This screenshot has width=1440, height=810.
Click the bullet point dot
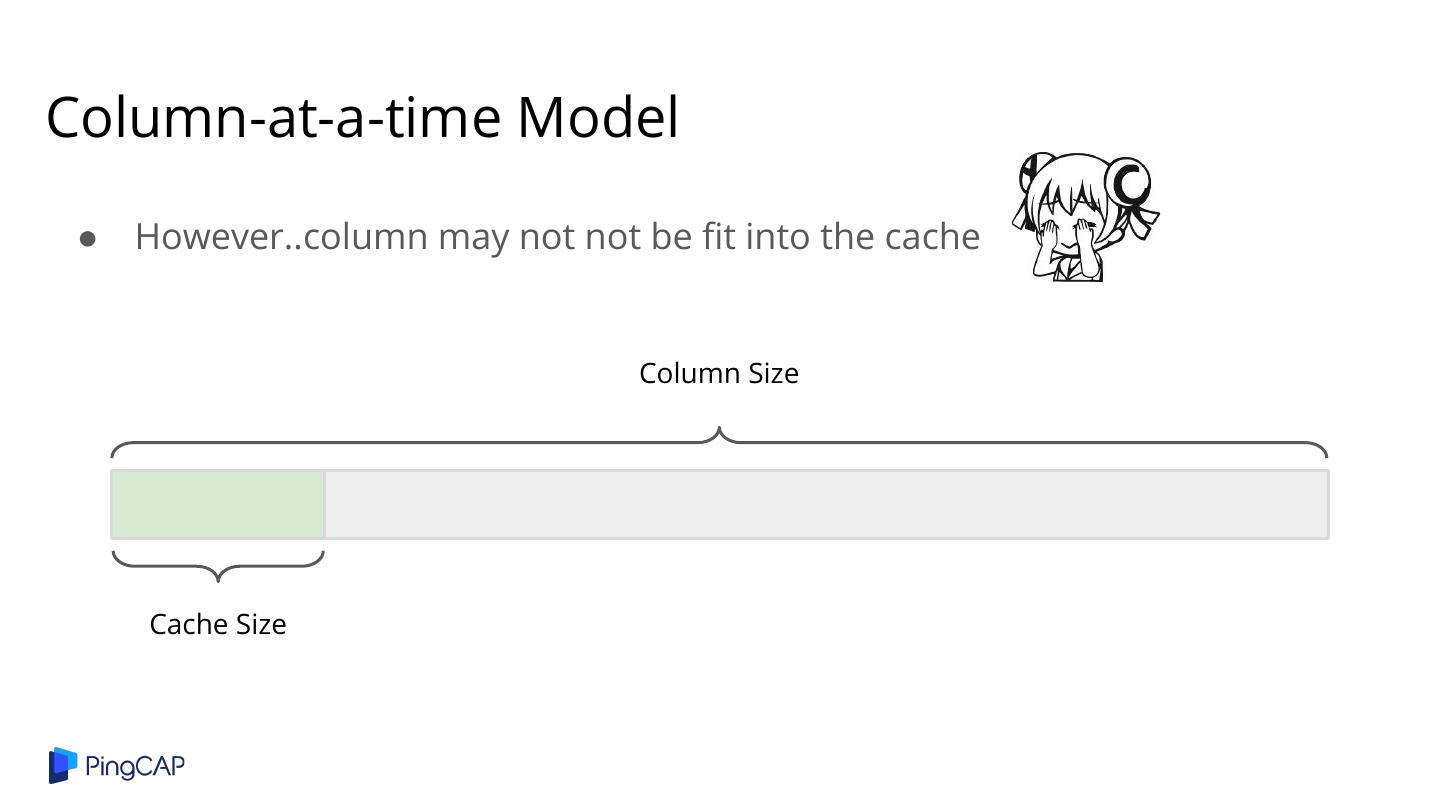point(88,238)
